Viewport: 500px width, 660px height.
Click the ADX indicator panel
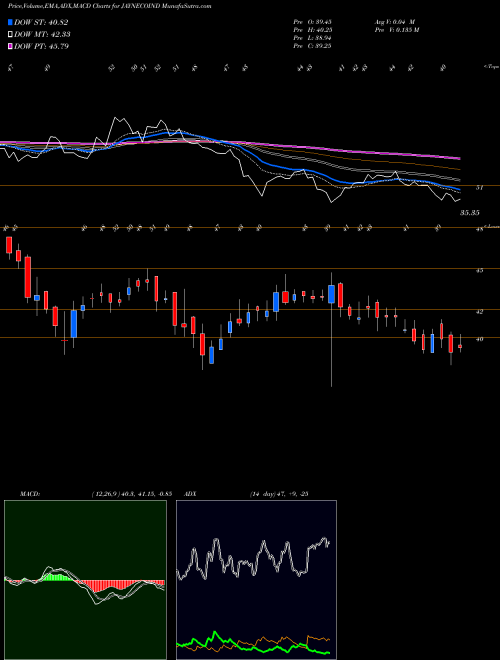point(256,580)
